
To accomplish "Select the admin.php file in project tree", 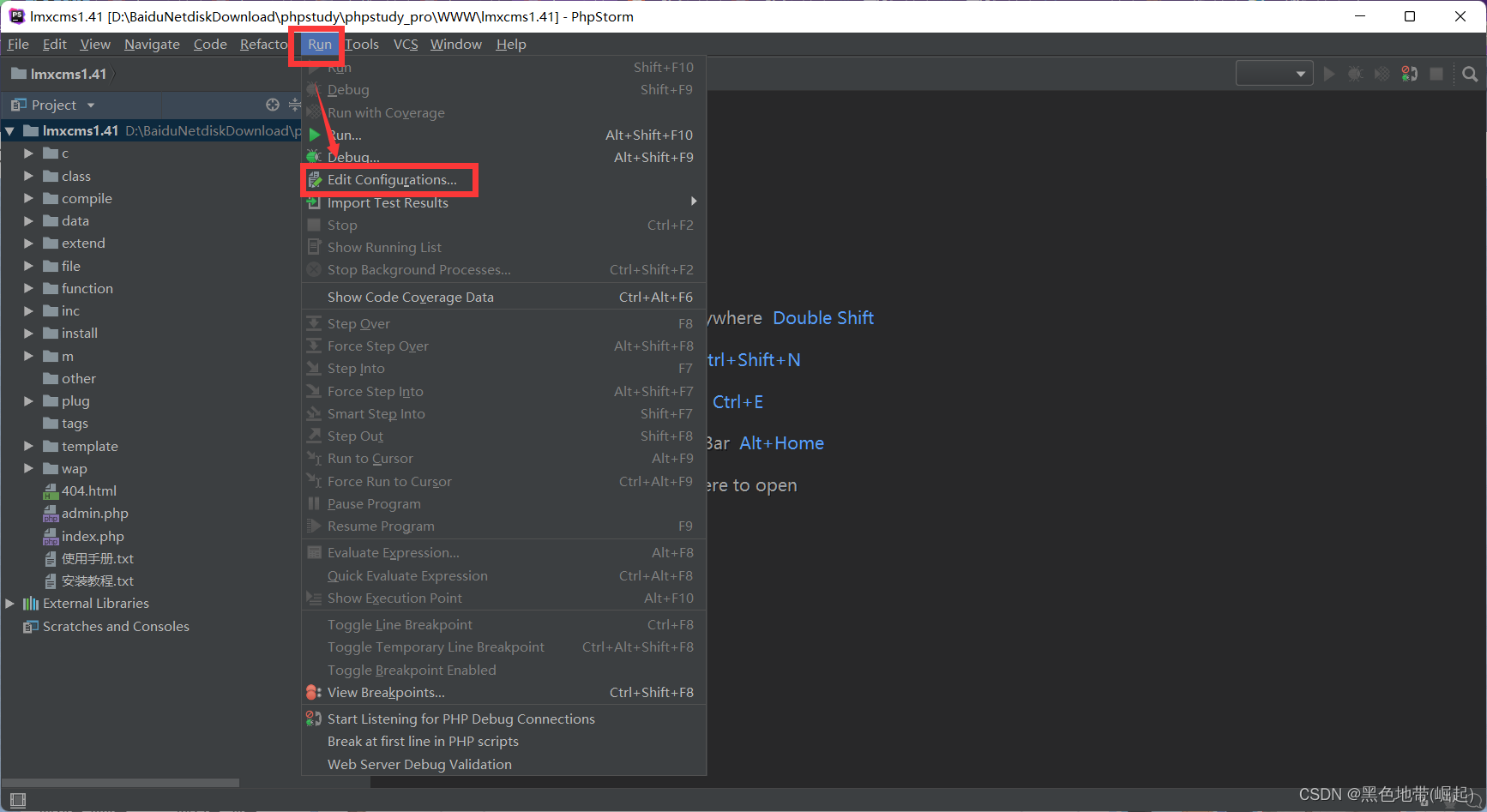I will [x=94, y=513].
